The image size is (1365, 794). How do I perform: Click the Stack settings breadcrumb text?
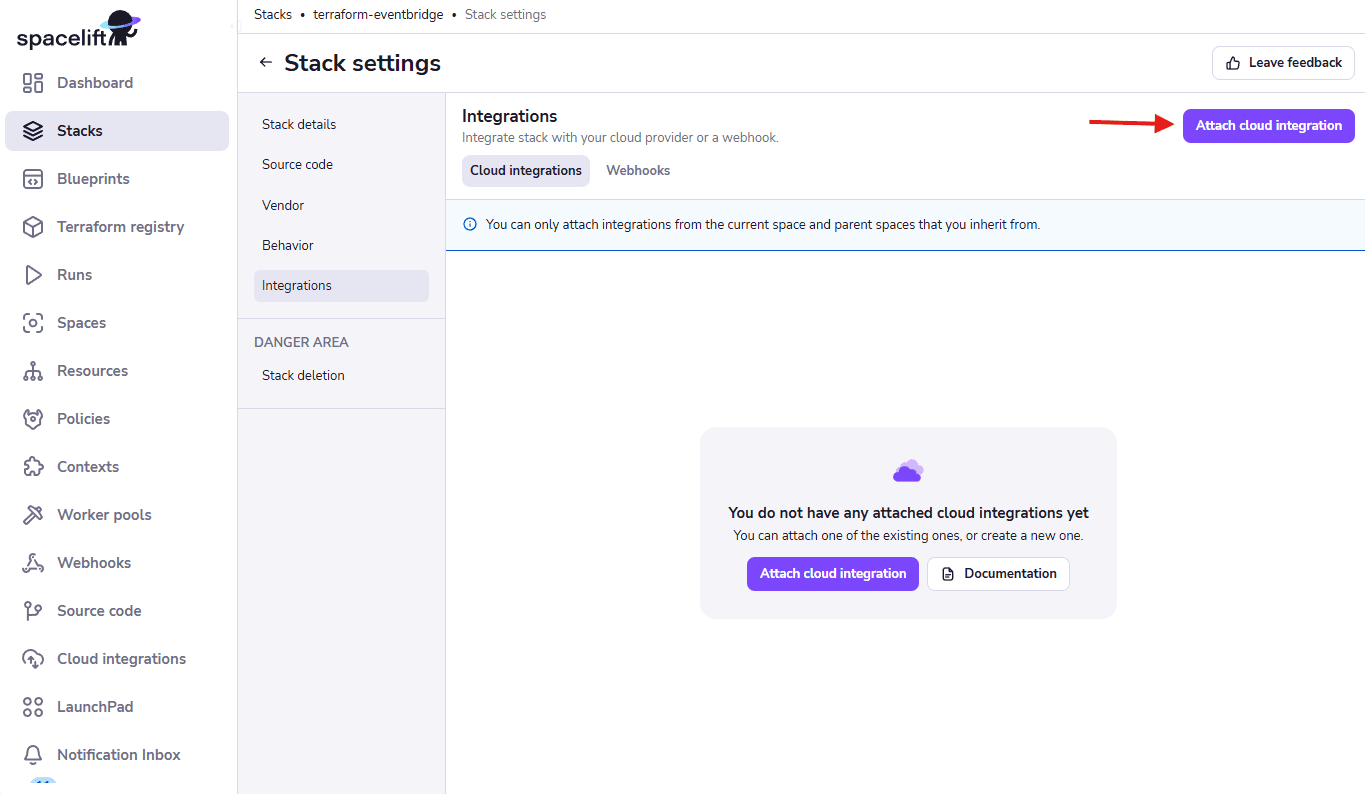pyautogui.click(x=505, y=15)
